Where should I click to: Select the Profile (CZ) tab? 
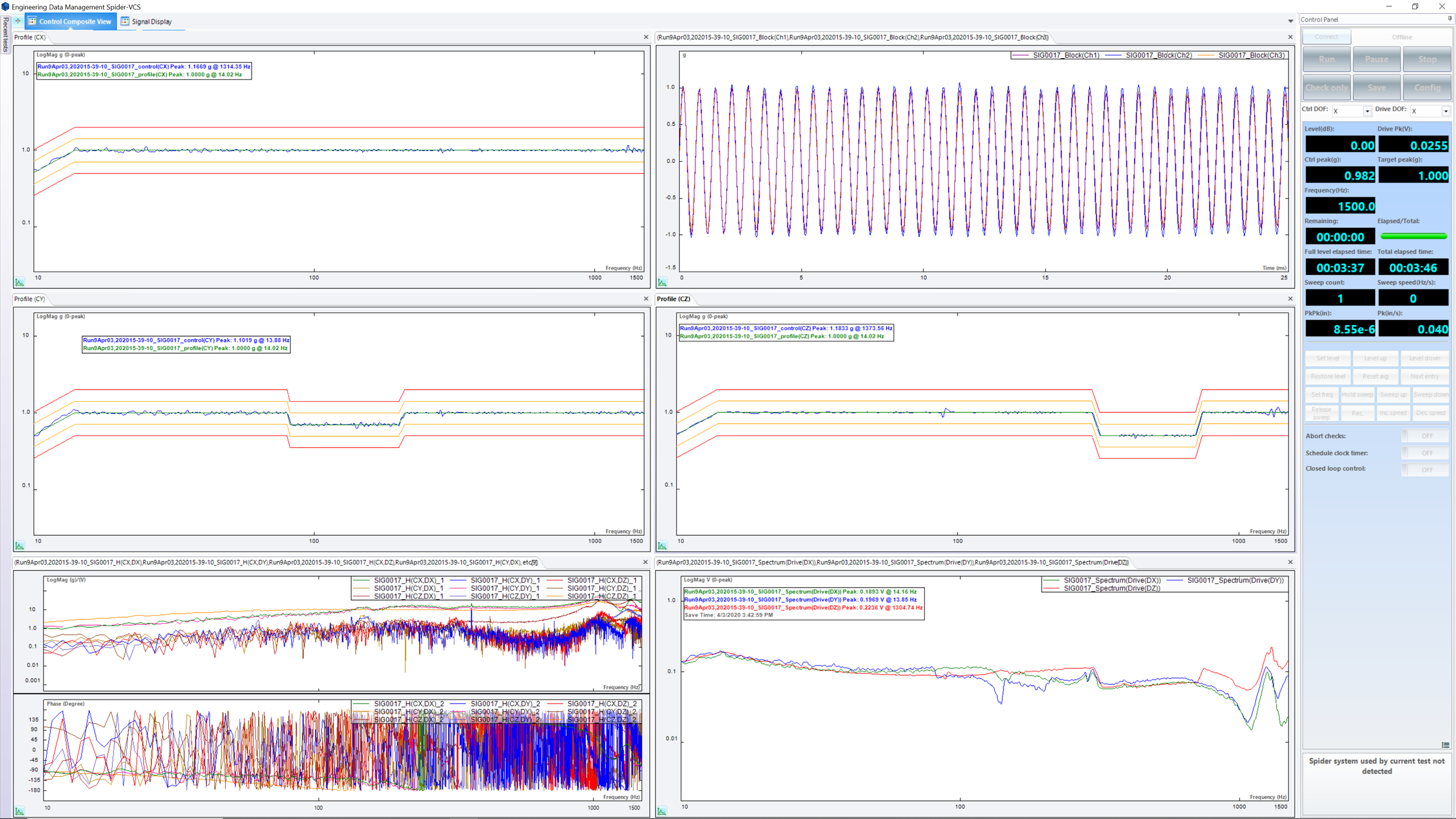coord(674,299)
